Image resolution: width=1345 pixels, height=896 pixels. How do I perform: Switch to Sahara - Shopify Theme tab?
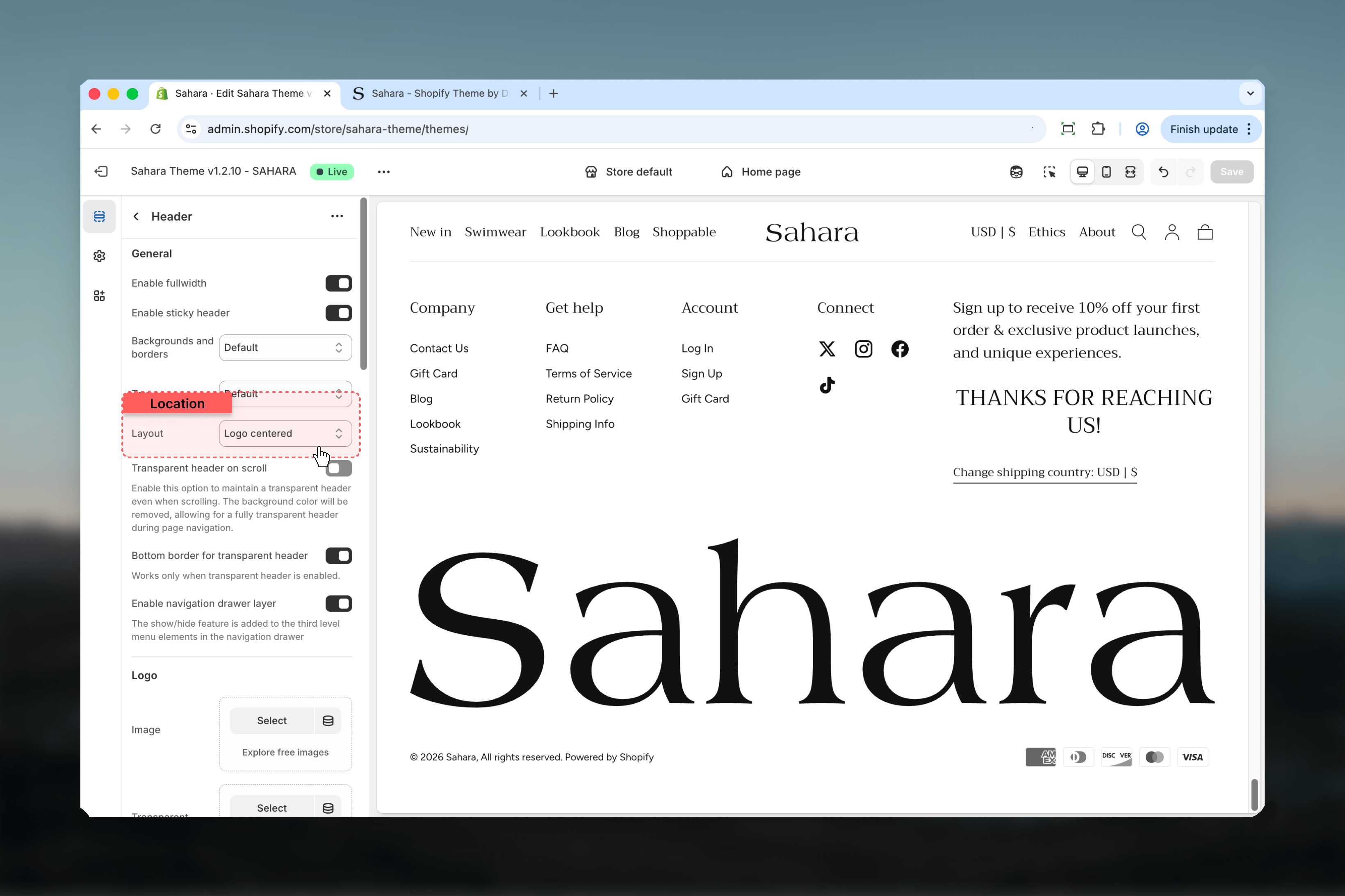coord(440,93)
